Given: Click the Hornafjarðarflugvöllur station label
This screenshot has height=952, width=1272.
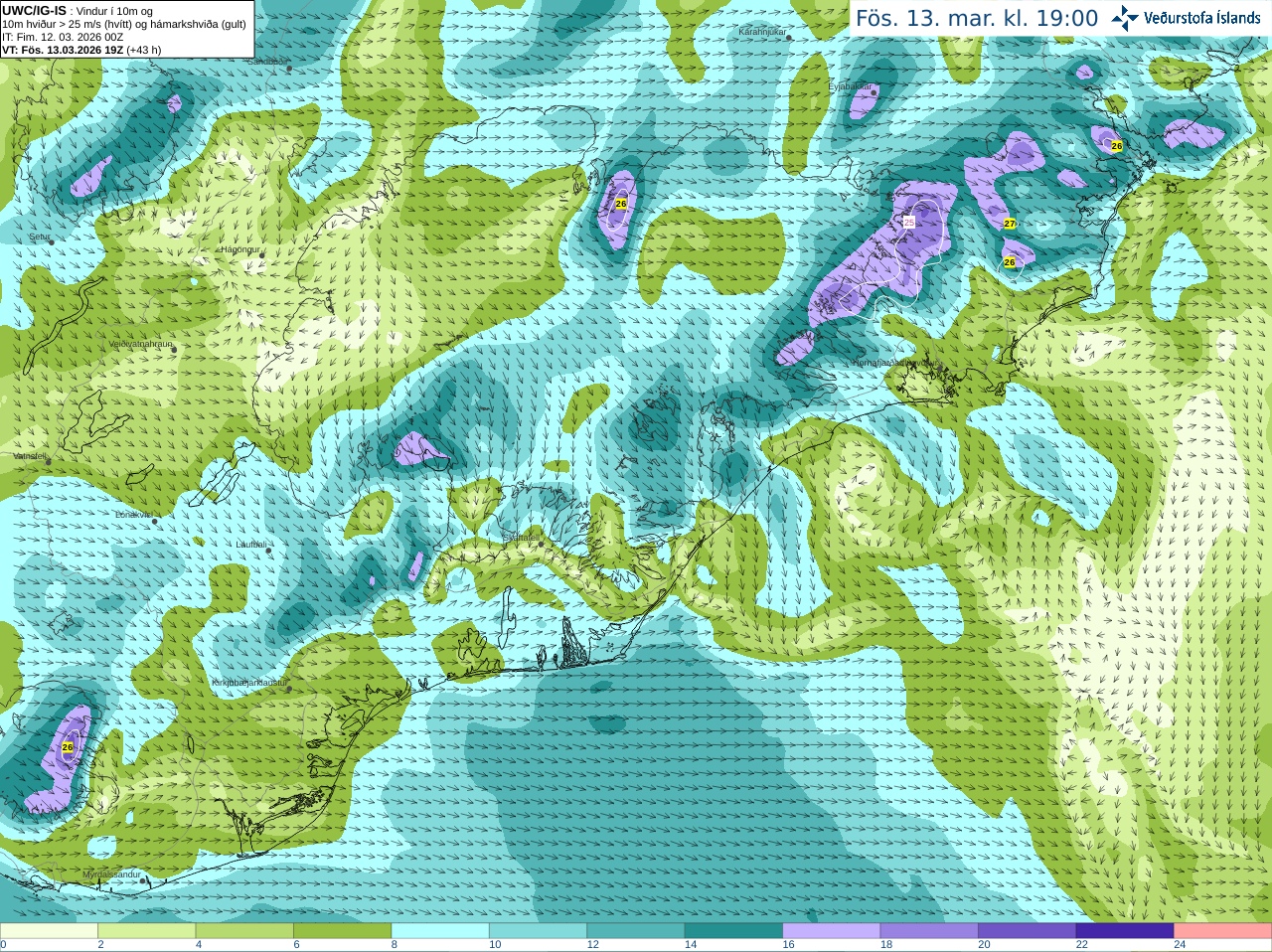Looking at the screenshot, I should (x=894, y=363).
